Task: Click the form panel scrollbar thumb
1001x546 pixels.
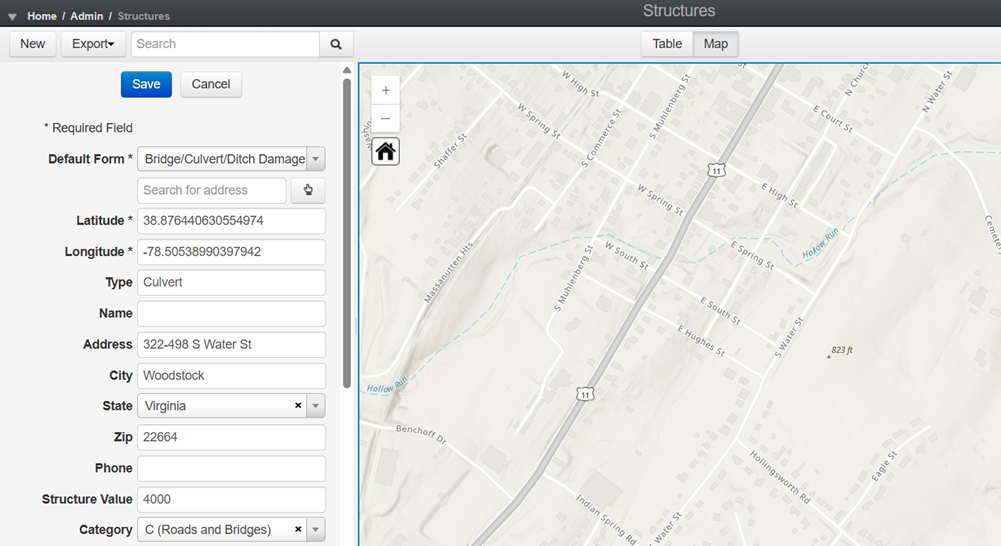Action: (347, 233)
